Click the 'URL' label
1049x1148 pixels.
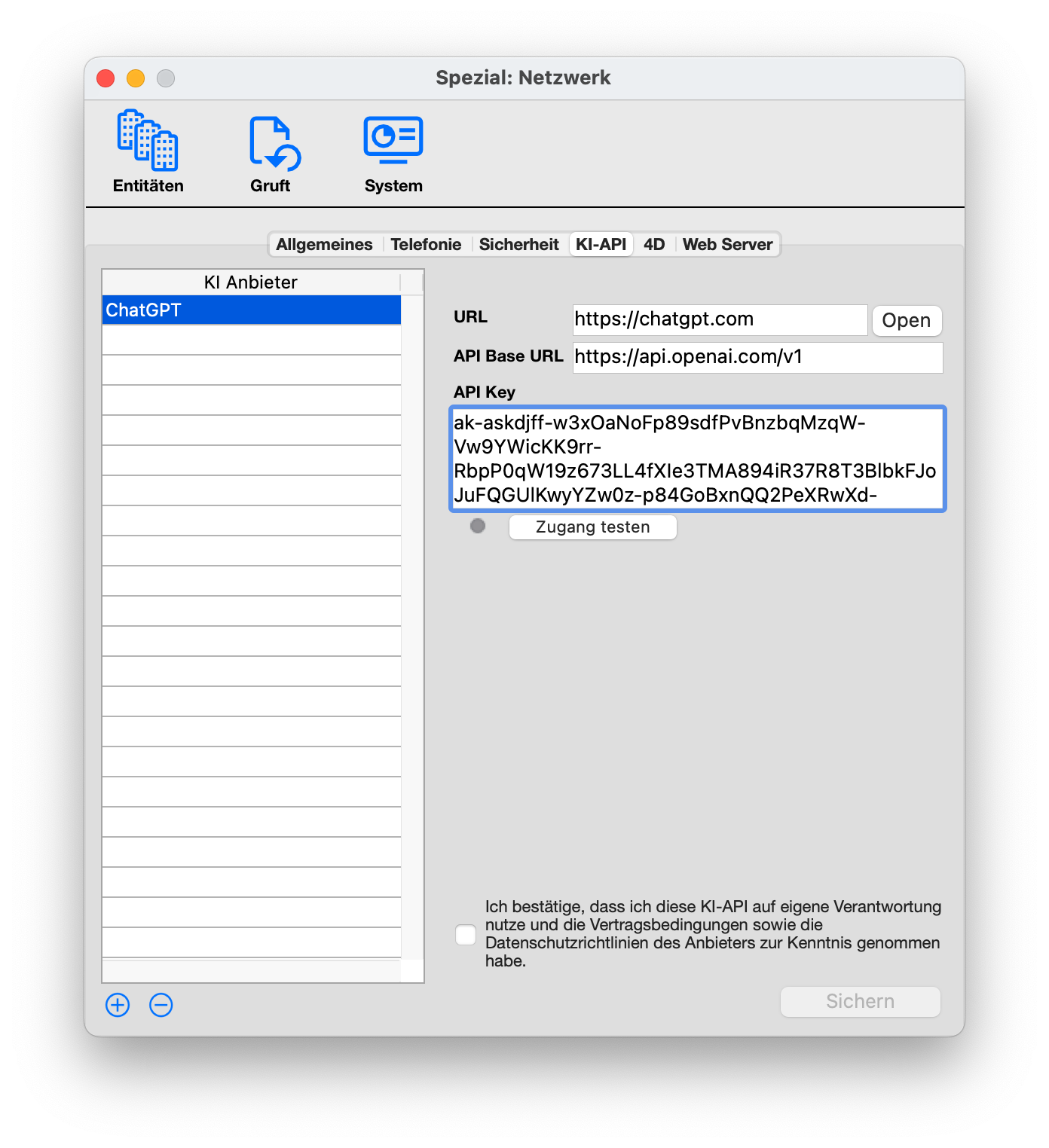pos(470,316)
